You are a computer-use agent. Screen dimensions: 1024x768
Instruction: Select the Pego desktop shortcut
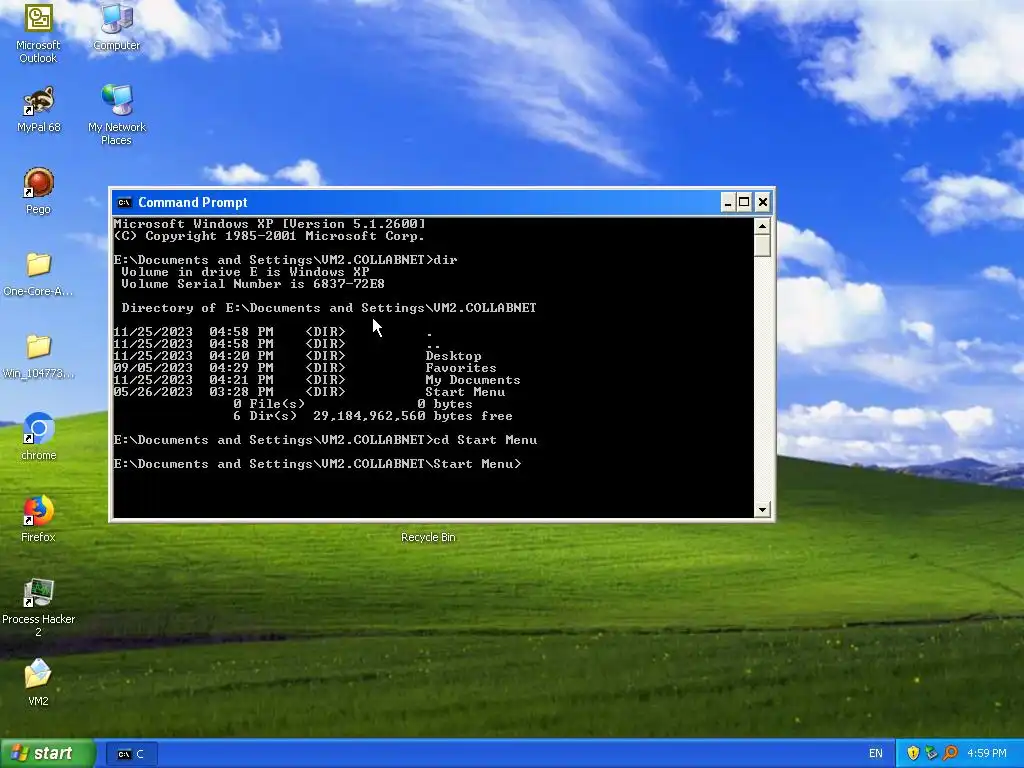(38, 191)
